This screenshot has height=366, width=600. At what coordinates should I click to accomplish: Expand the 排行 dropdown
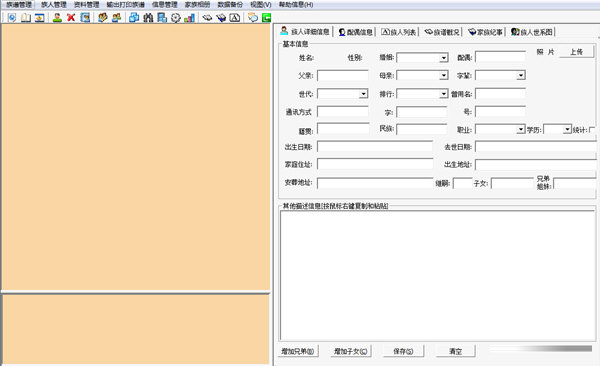tap(443, 94)
